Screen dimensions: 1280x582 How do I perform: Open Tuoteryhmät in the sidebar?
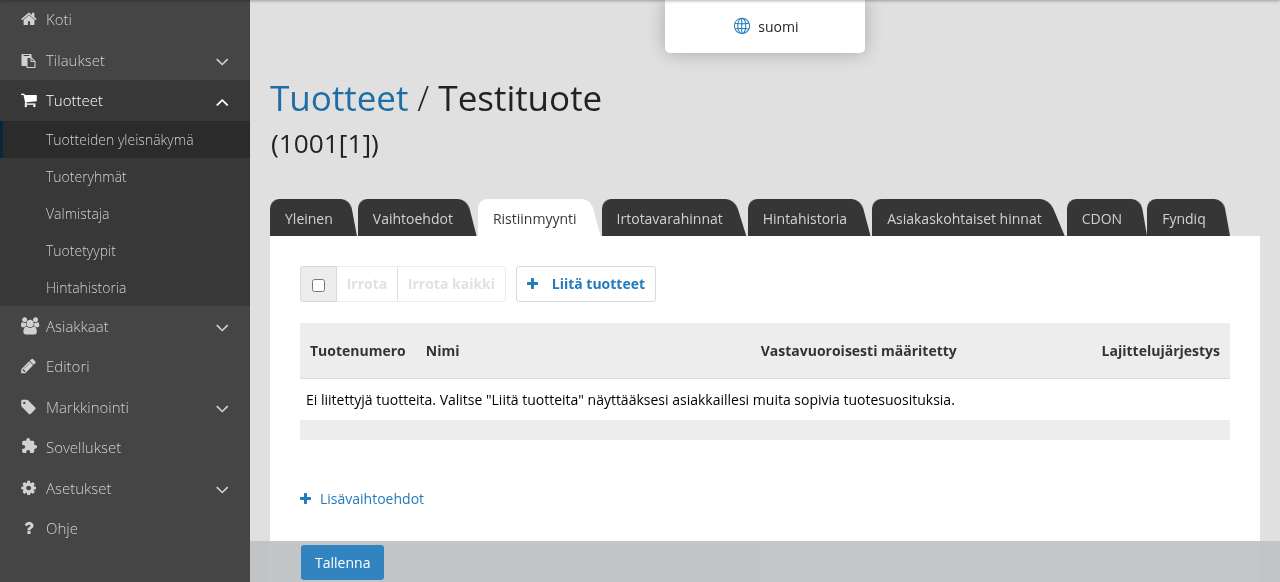pos(86,176)
